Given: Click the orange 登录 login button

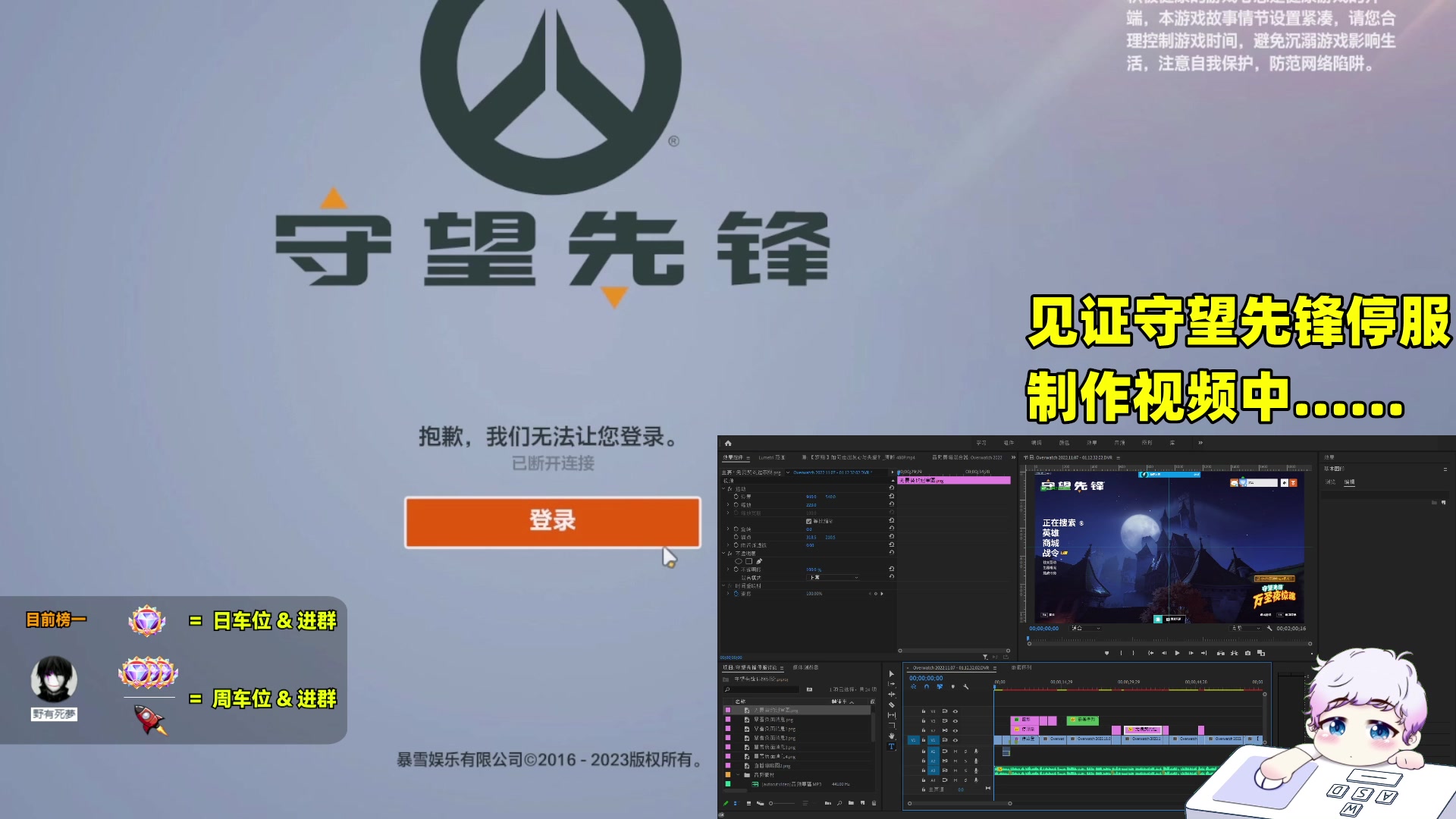Looking at the screenshot, I should [552, 522].
